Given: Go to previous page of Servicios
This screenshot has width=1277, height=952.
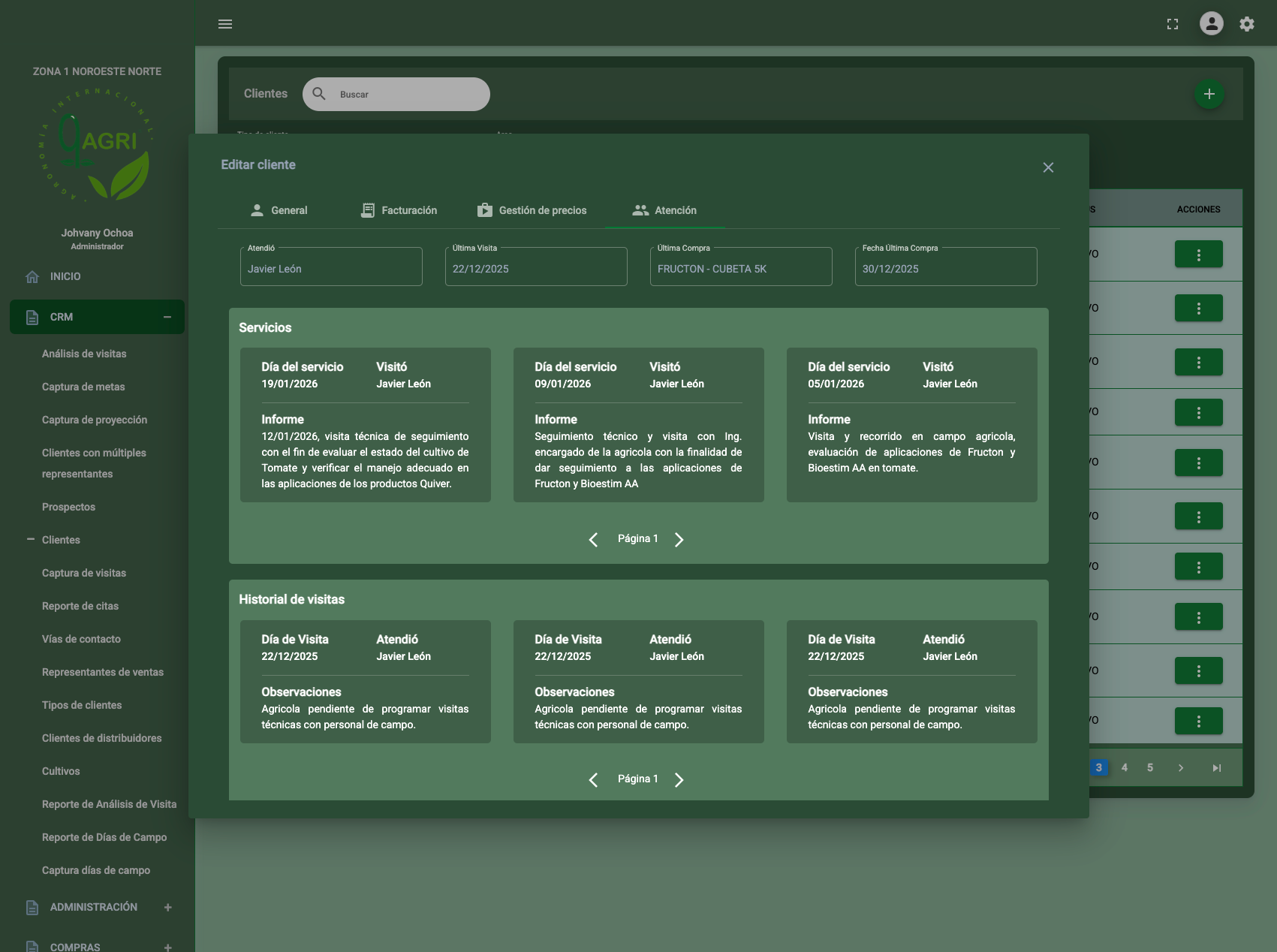Looking at the screenshot, I should pos(593,539).
